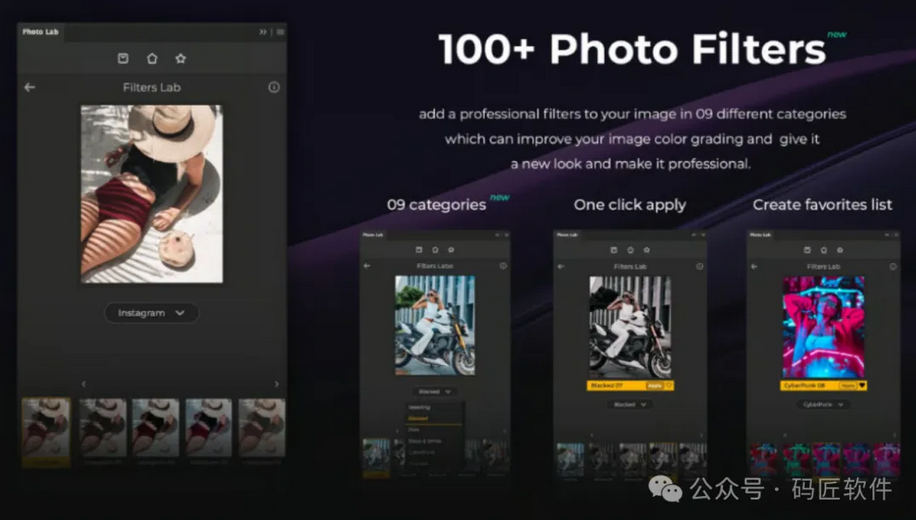Show previous filters arrow in the Instagram panel
This screenshot has width=916, height=520.
click(x=84, y=384)
